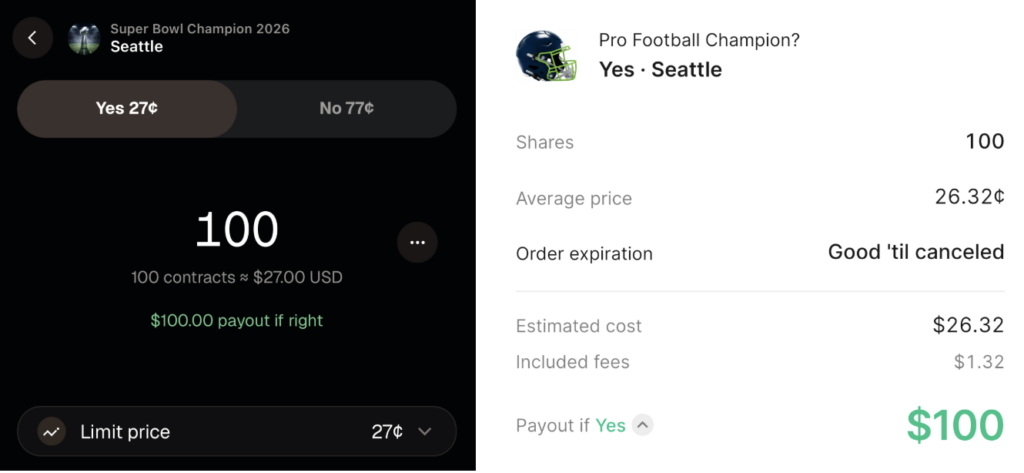The width and height of the screenshot is (1024, 473).
Task: Click the Pro Football Champion? heading
Action: [699, 40]
